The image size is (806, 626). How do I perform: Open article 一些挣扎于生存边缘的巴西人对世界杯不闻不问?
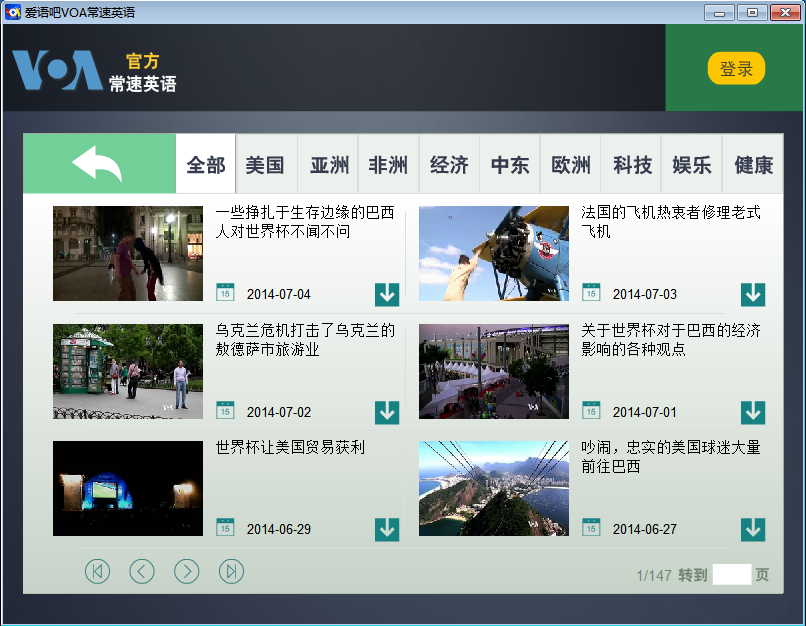coord(305,222)
